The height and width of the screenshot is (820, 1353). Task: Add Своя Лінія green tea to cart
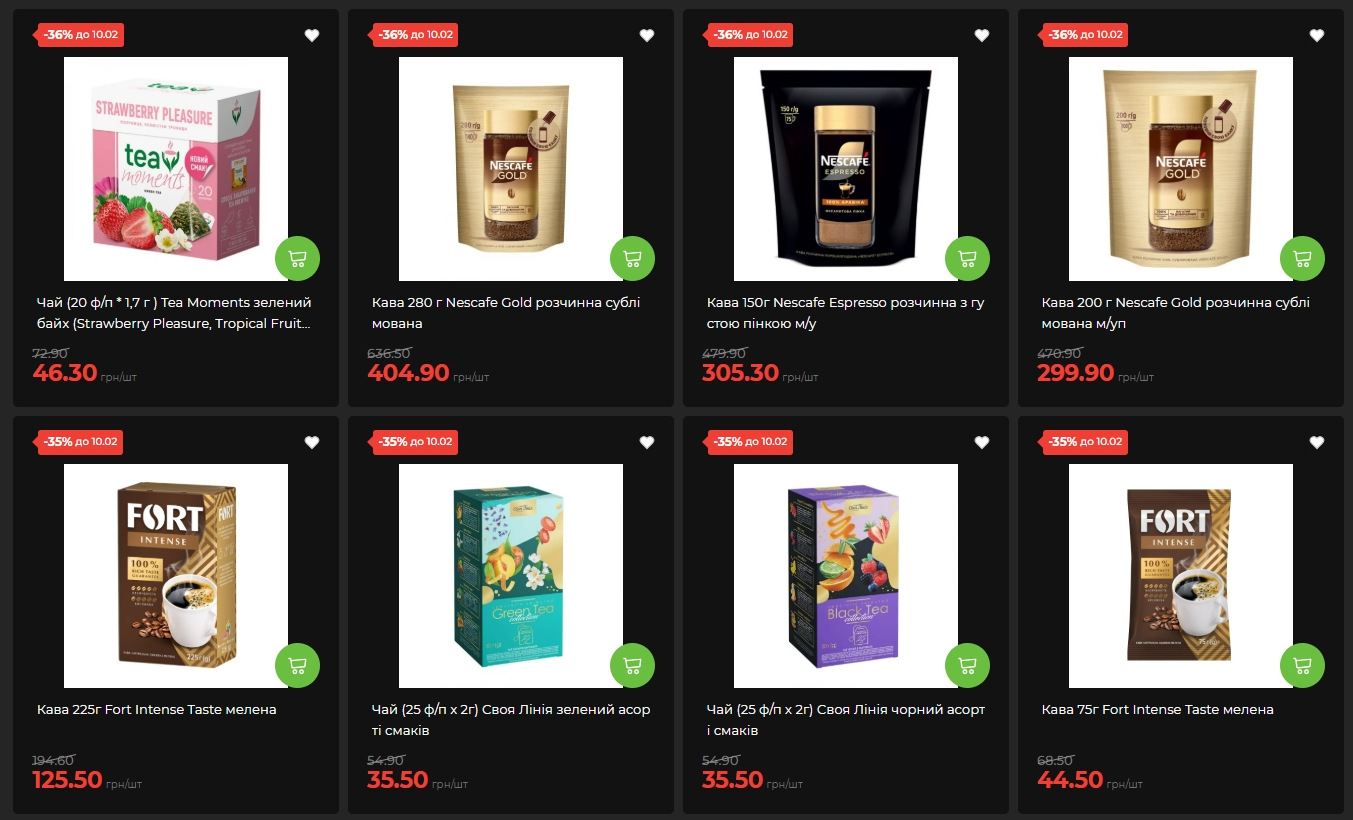tap(632, 665)
